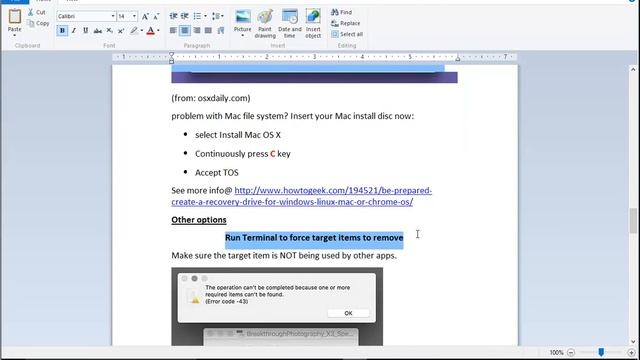This screenshot has height=360, width=640.
Task: Copy the selection using Copy
Action: (x=38, y=23)
